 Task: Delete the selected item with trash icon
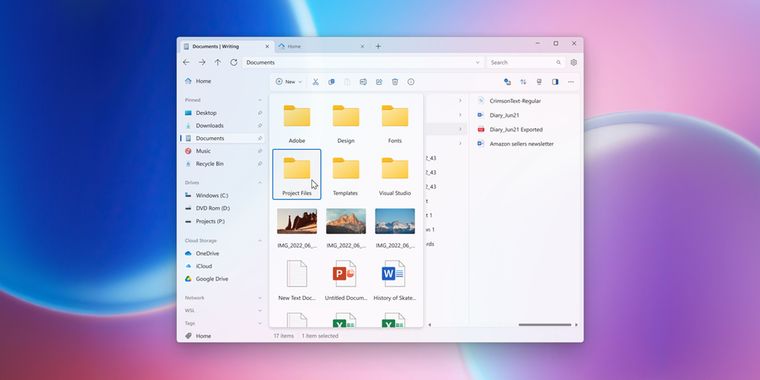coord(395,82)
